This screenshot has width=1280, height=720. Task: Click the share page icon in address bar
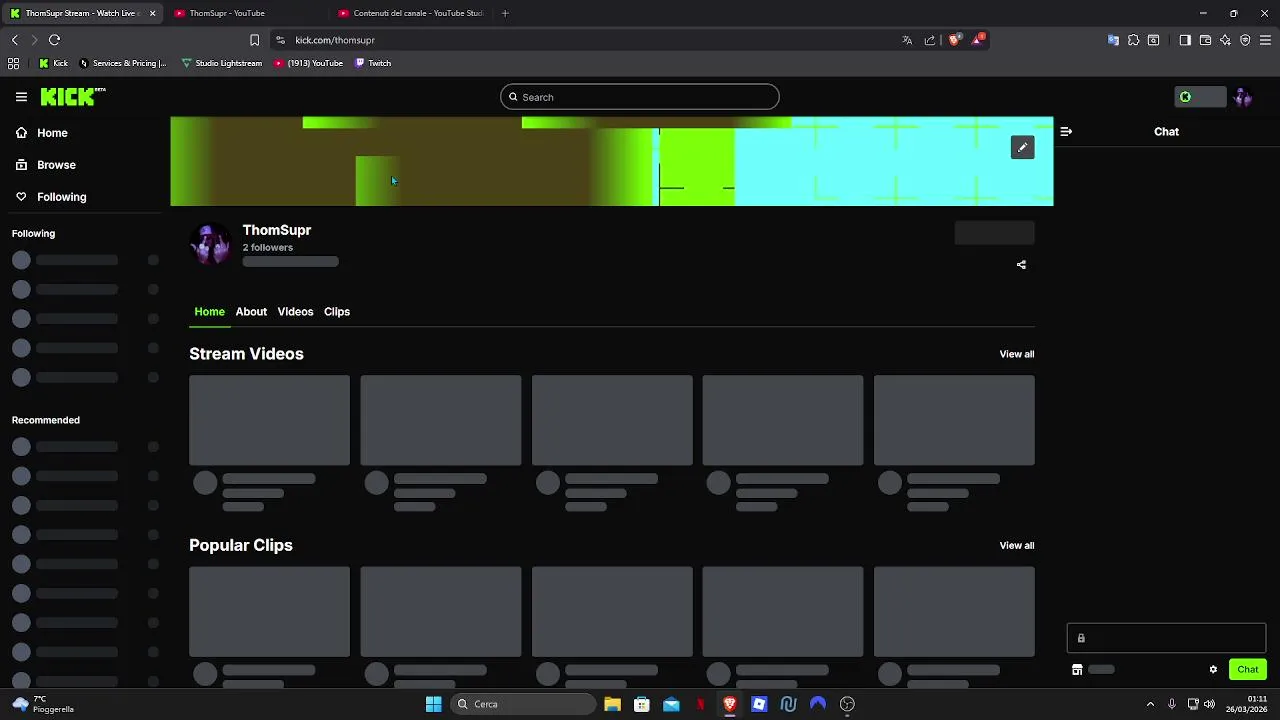point(930,40)
